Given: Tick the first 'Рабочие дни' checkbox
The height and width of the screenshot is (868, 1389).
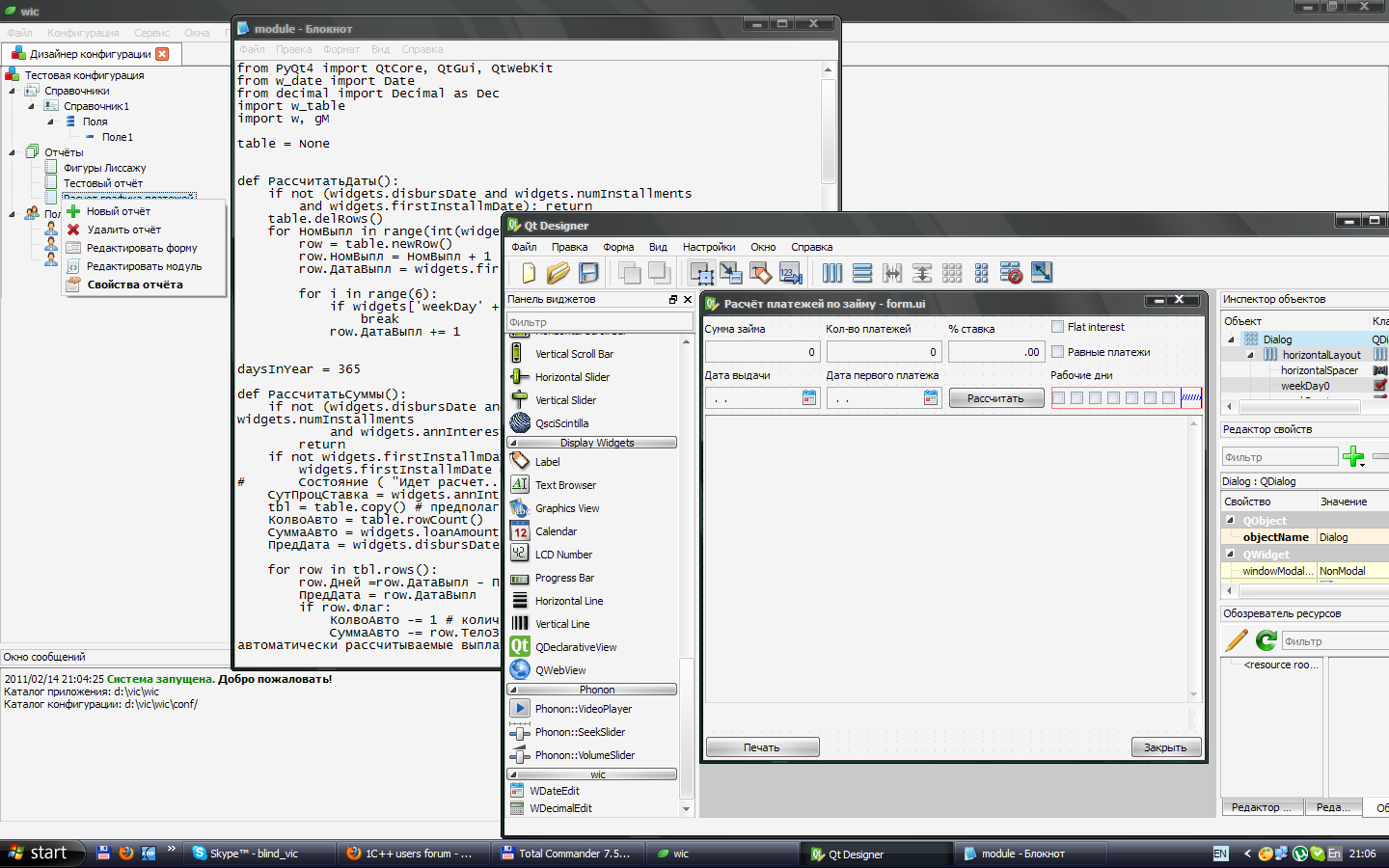Looking at the screenshot, I should pos(1059,397).
